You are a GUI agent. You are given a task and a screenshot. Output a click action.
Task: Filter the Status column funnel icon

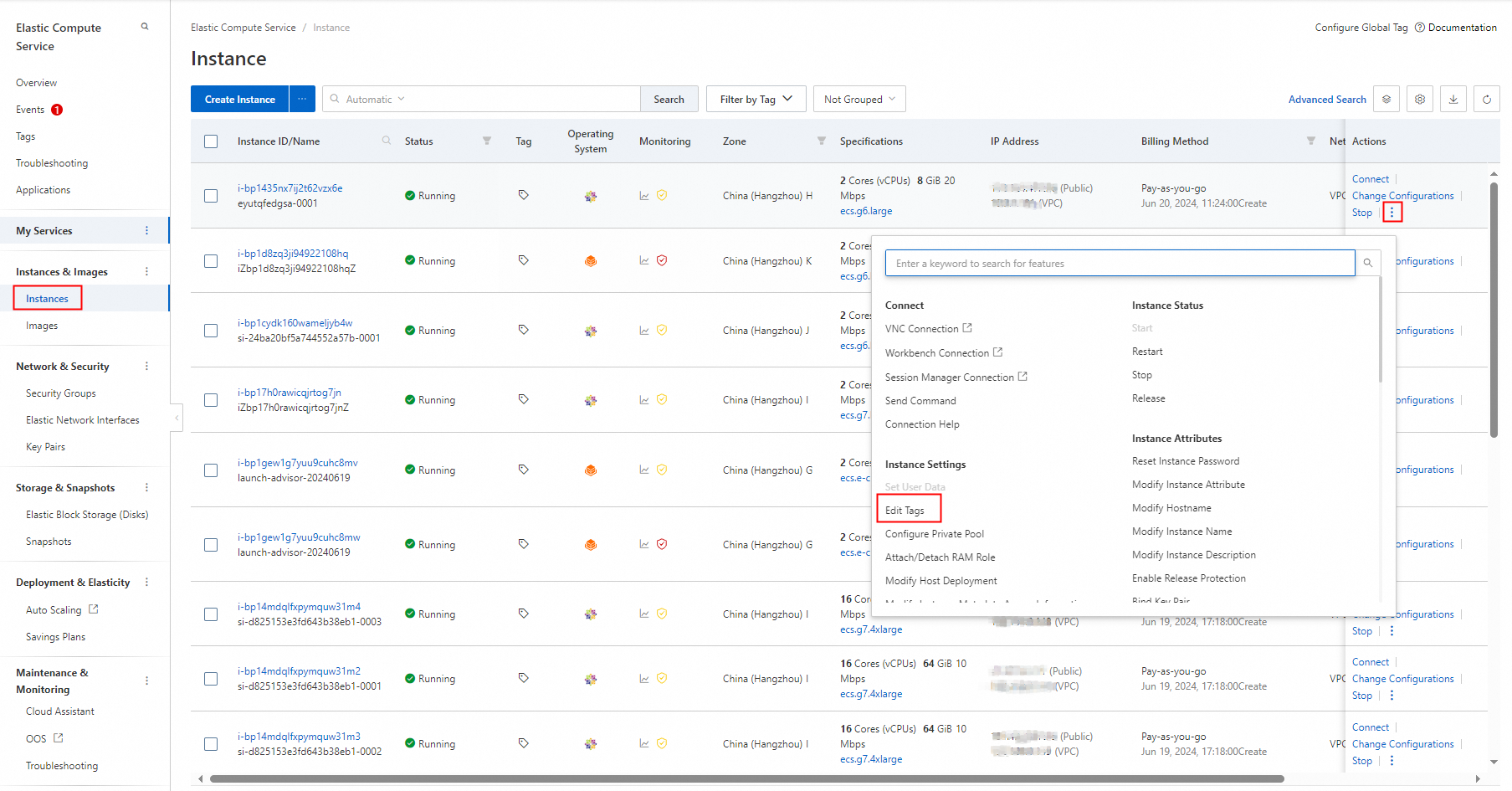(x=487, y=141)
